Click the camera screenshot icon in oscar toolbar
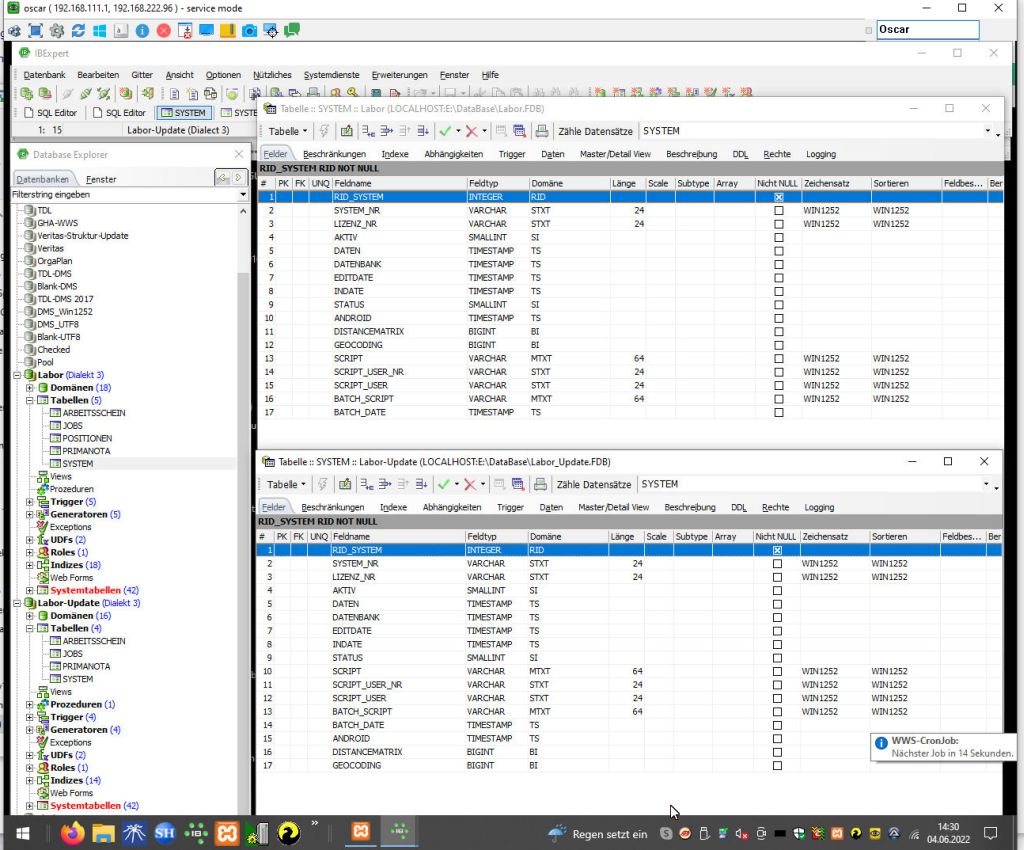Screen dimensions: 1024x850 [x=249, y=30]
